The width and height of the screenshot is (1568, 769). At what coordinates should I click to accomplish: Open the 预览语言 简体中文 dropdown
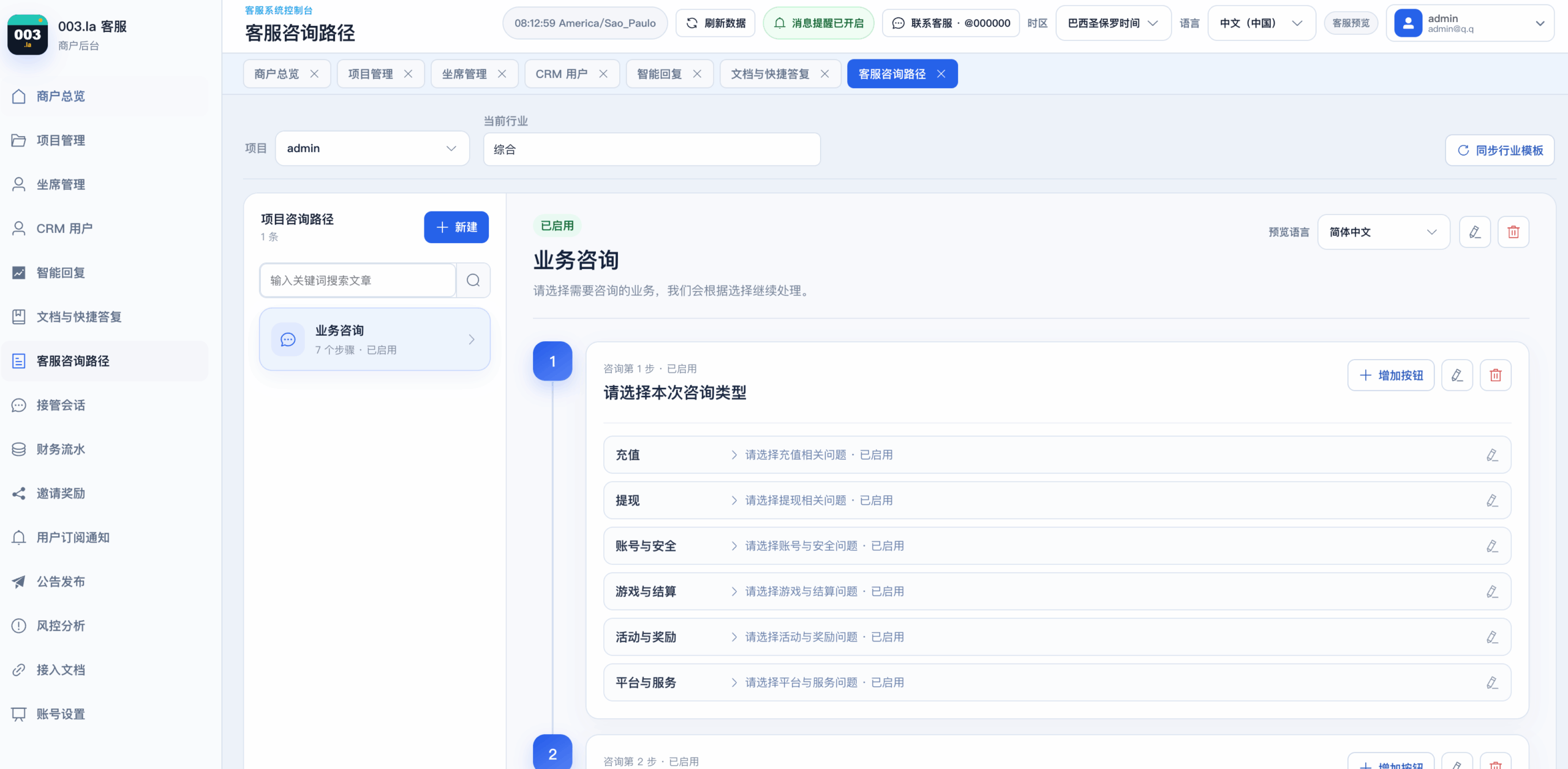coord(1384,232)
